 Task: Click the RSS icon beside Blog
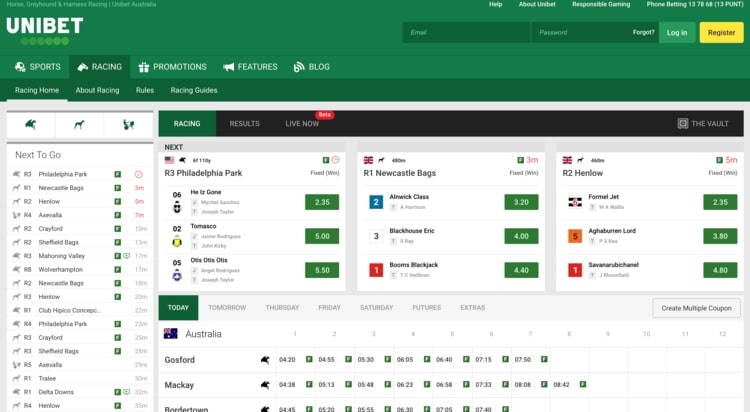tap(299, 67)
